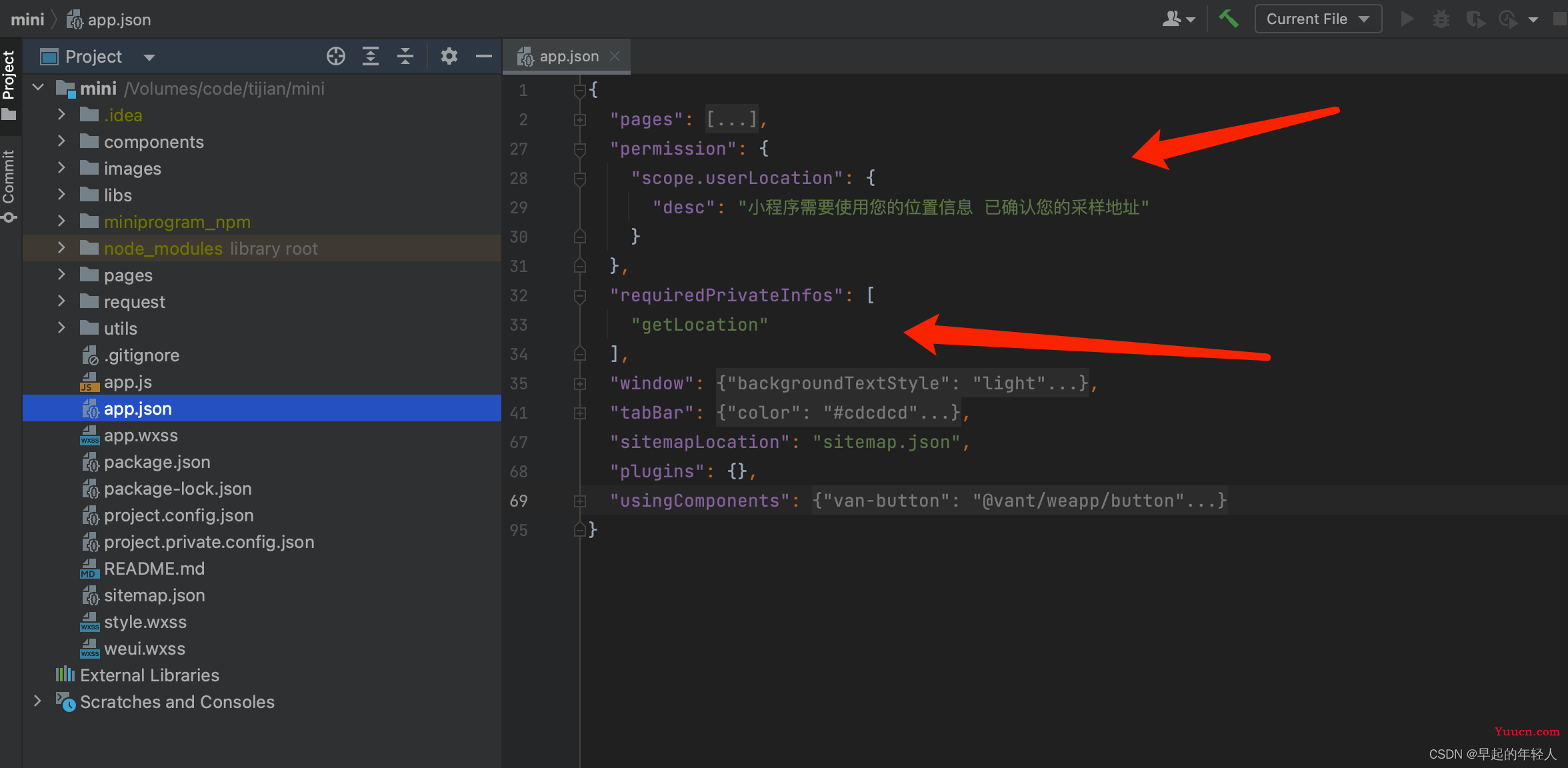1568x768 pixels.
Task: Unfold the "tabBar" block on line 41
Action: click(580, 413)
